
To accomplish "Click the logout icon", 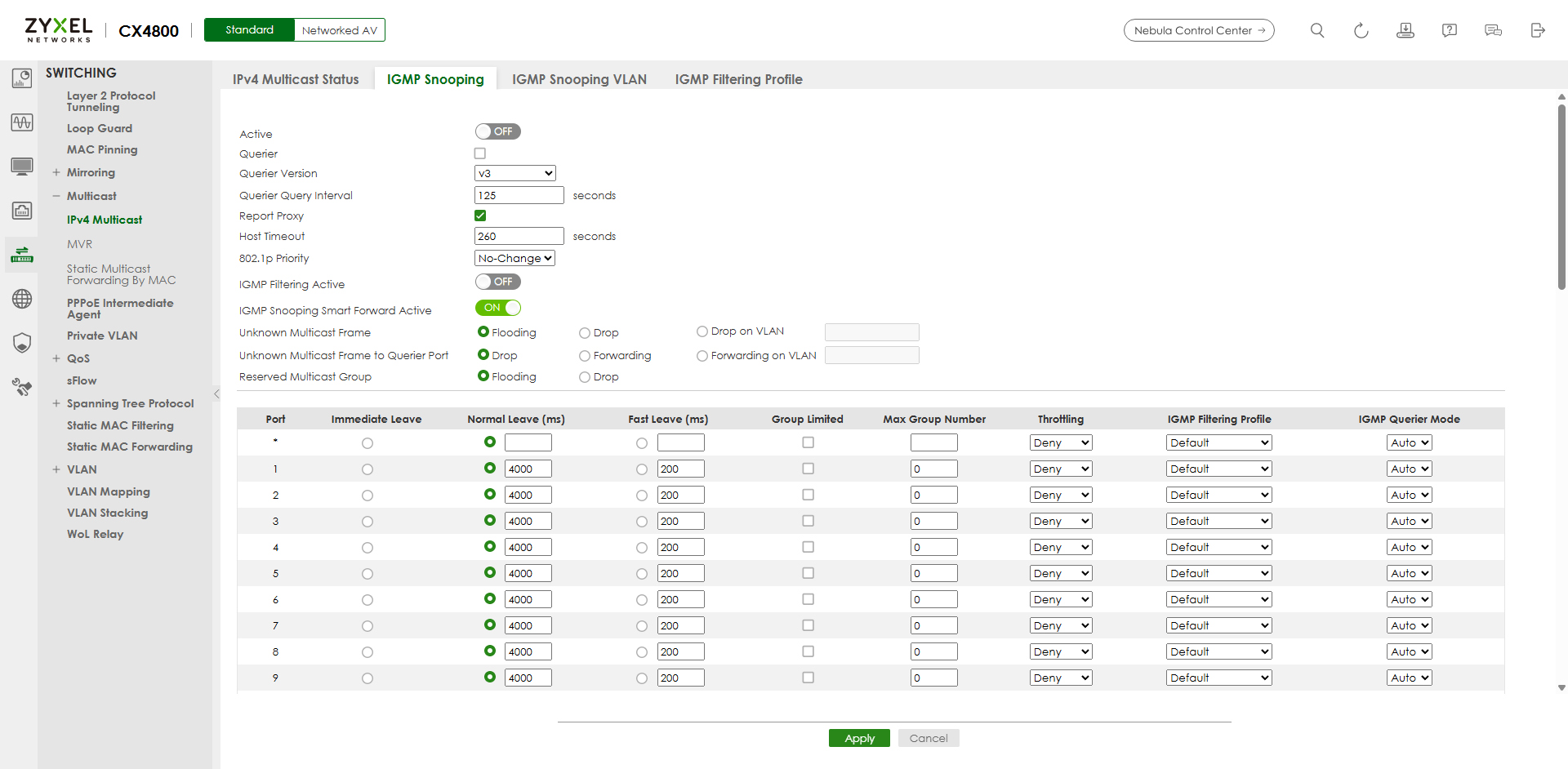I will click(x=1537, y=30).
